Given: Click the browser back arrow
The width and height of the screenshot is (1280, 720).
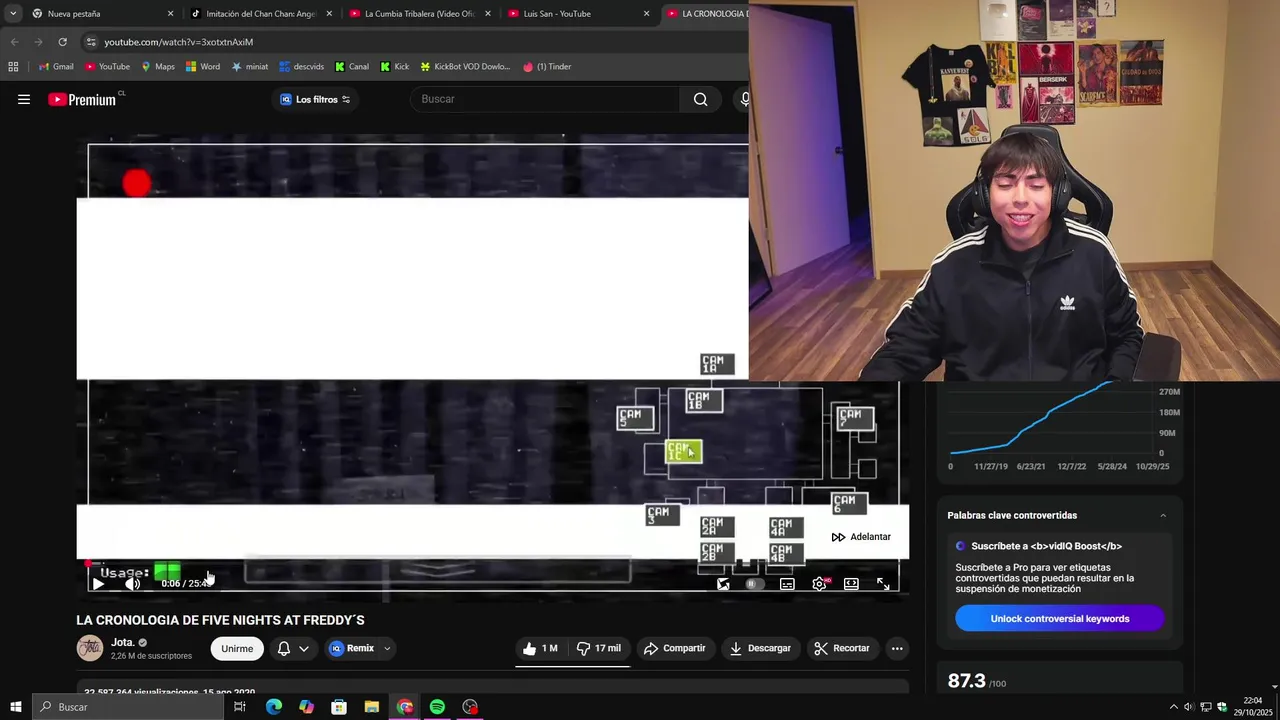Looking at the screenshot, I should pos(14,42).
